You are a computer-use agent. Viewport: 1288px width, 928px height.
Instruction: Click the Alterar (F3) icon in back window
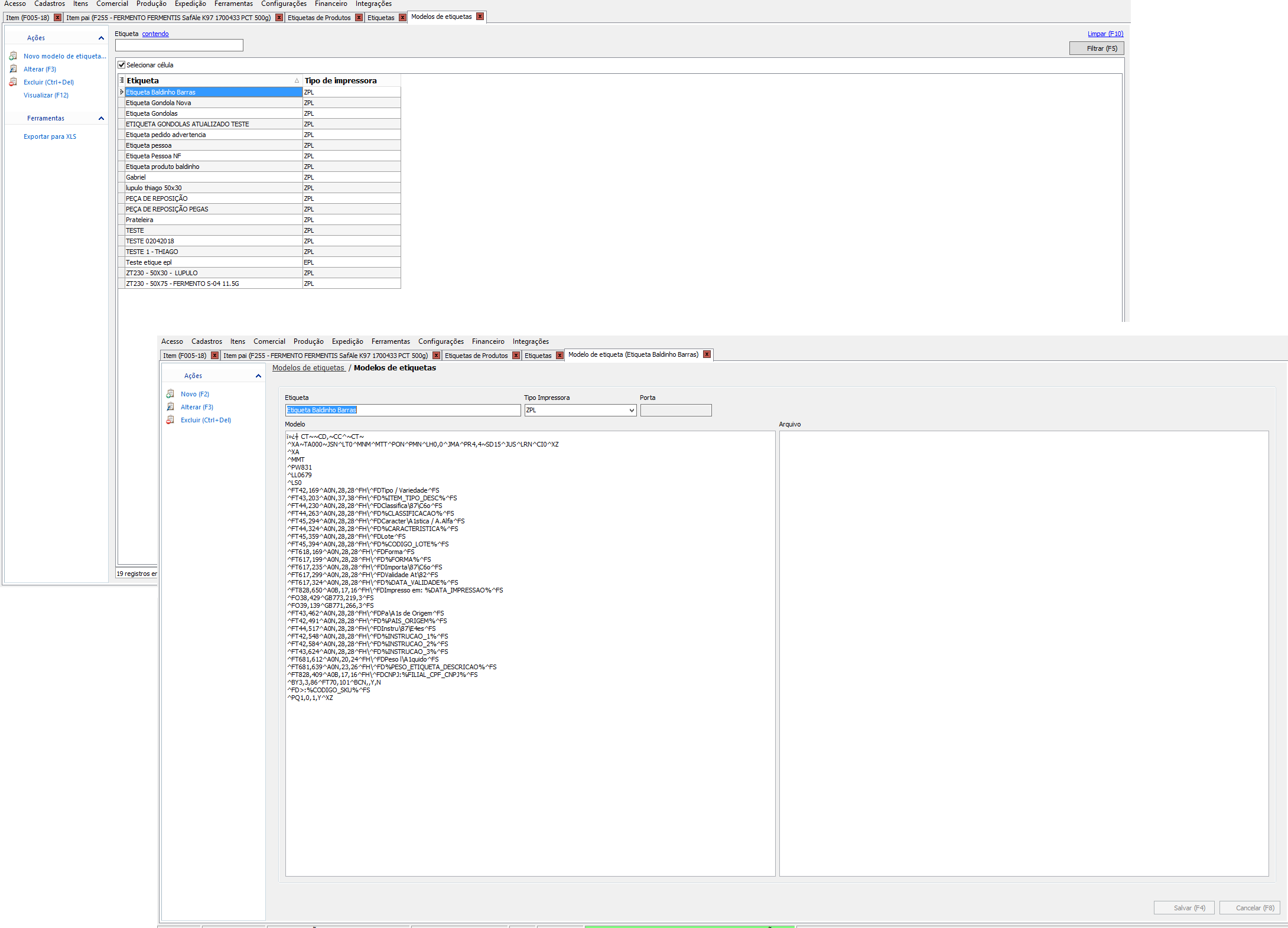pos(13,69)
